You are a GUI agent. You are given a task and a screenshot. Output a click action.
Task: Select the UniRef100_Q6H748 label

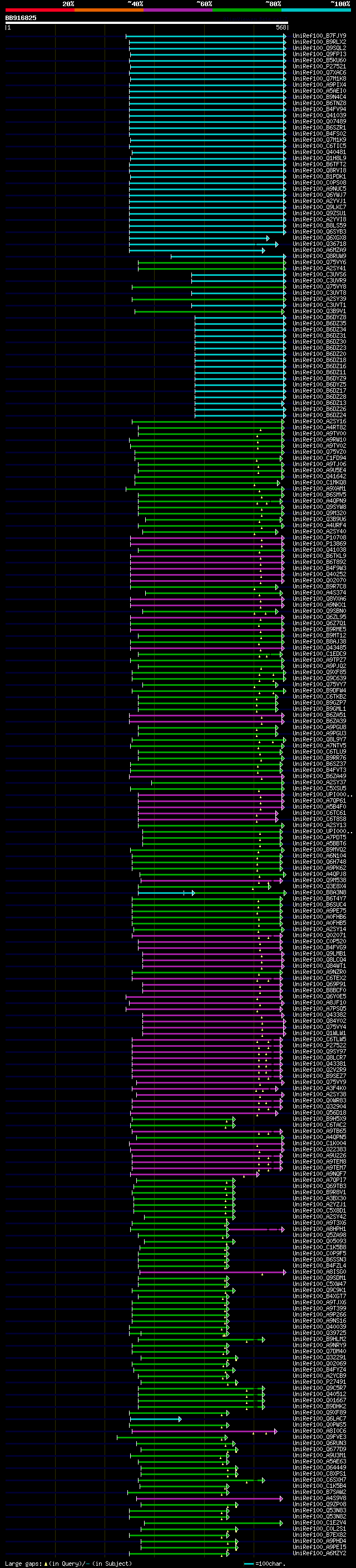coord(319,861)
